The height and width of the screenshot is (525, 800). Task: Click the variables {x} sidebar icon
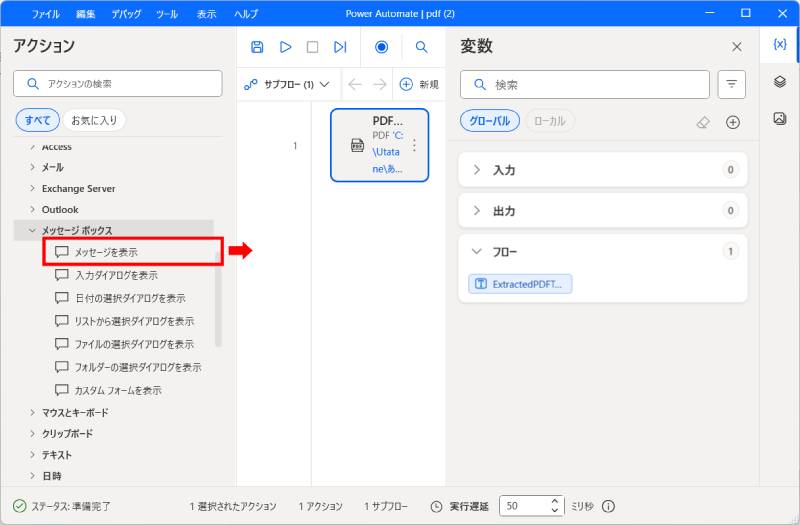(780, 44)
